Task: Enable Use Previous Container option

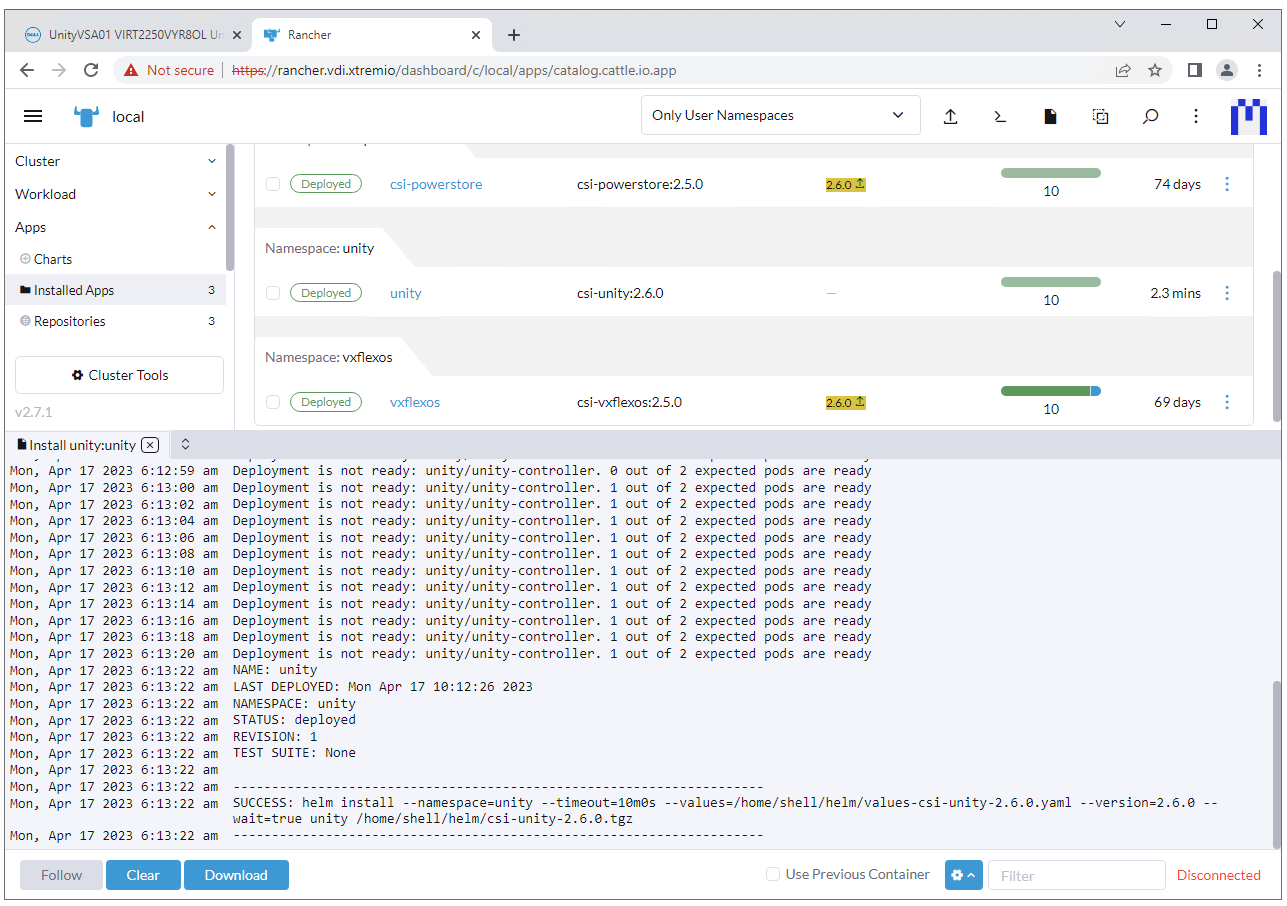Action: [772, 874]
